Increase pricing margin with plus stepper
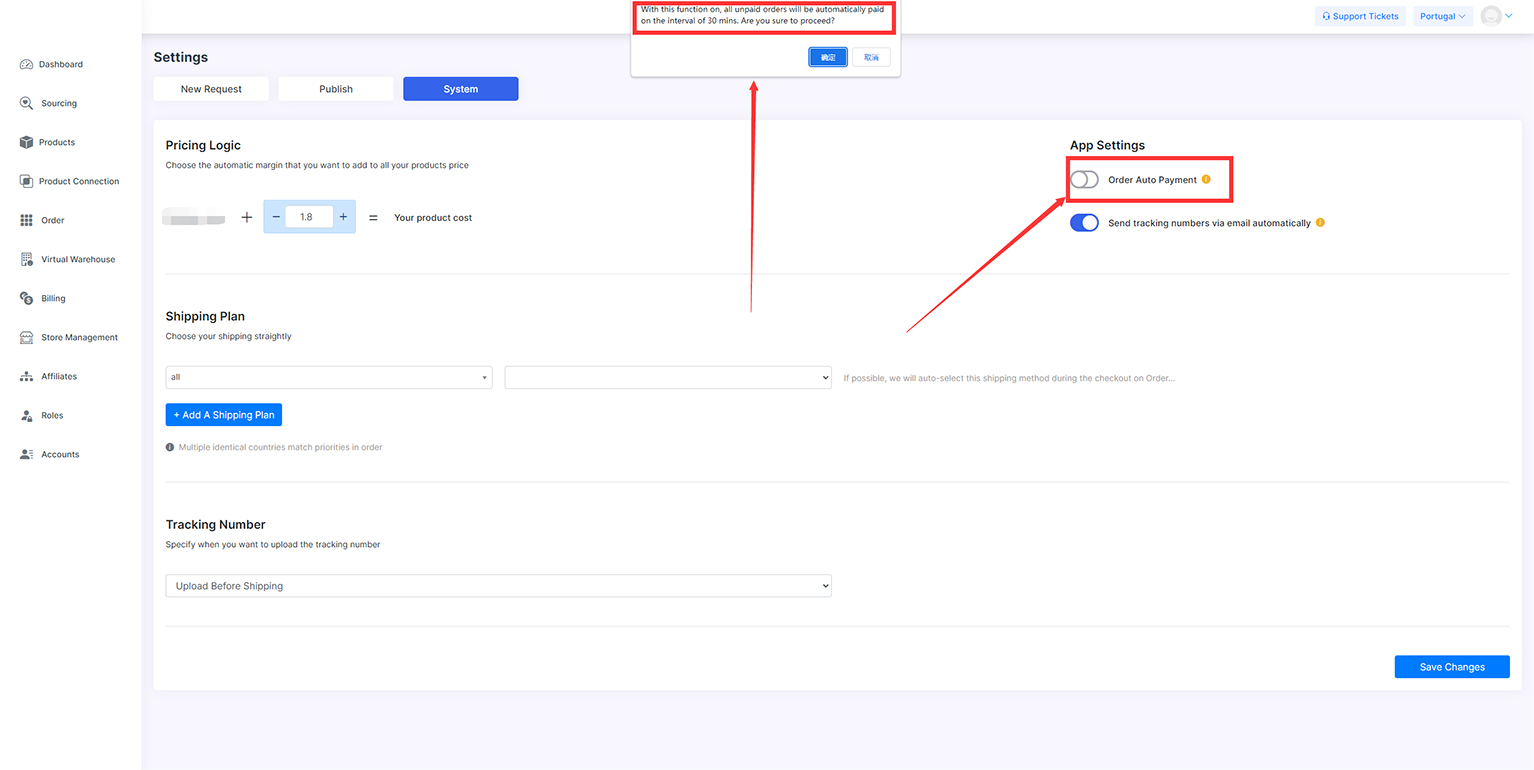 point(343,217)
